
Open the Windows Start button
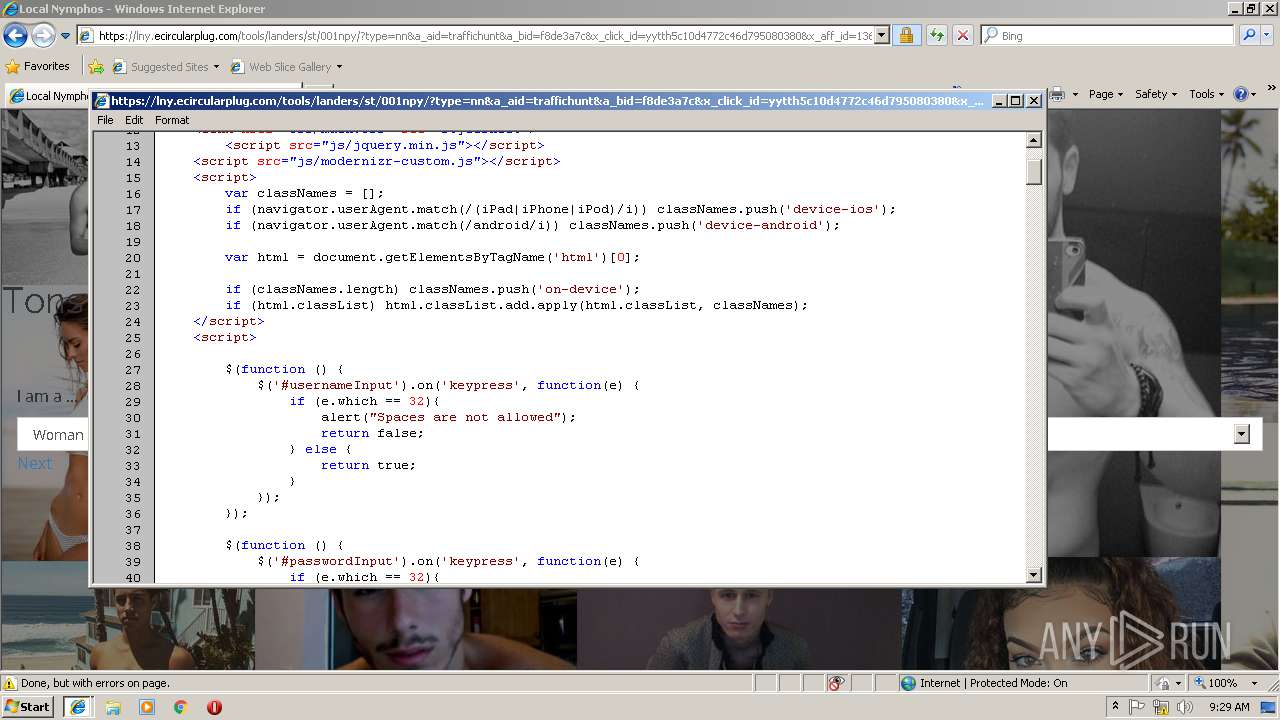[28, 706]
